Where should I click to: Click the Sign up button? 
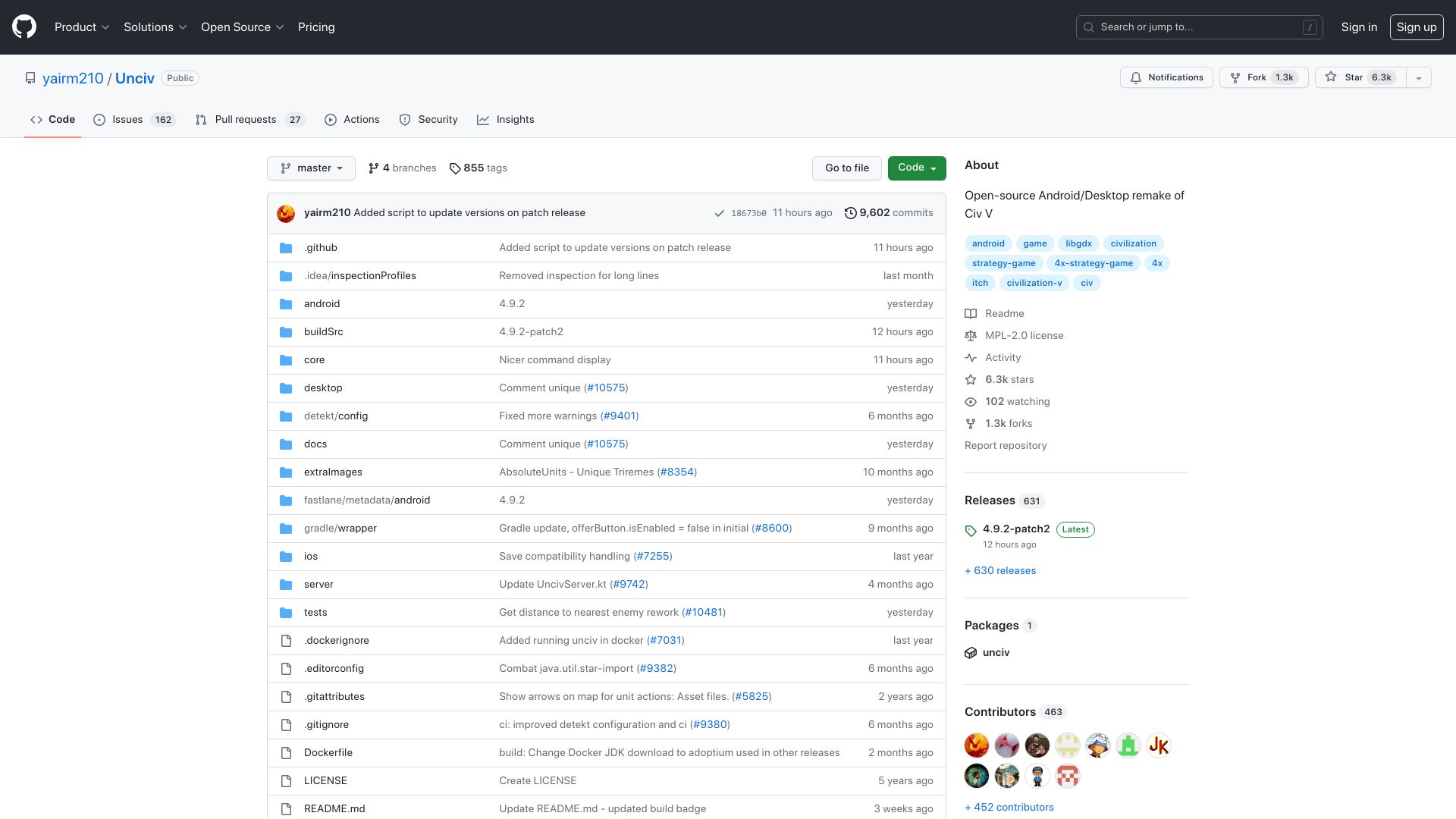(1417, 27)
